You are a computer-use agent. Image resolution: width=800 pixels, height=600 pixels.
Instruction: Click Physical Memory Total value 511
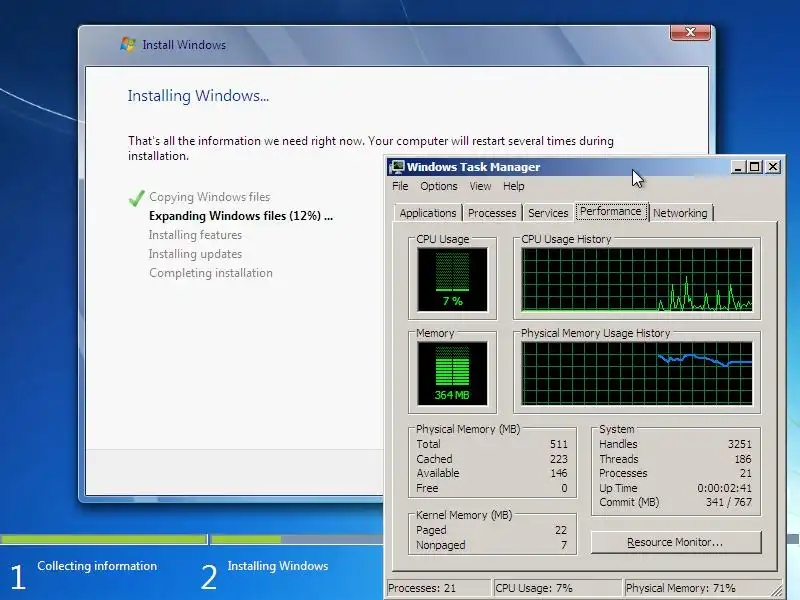[x=559, y=444]
